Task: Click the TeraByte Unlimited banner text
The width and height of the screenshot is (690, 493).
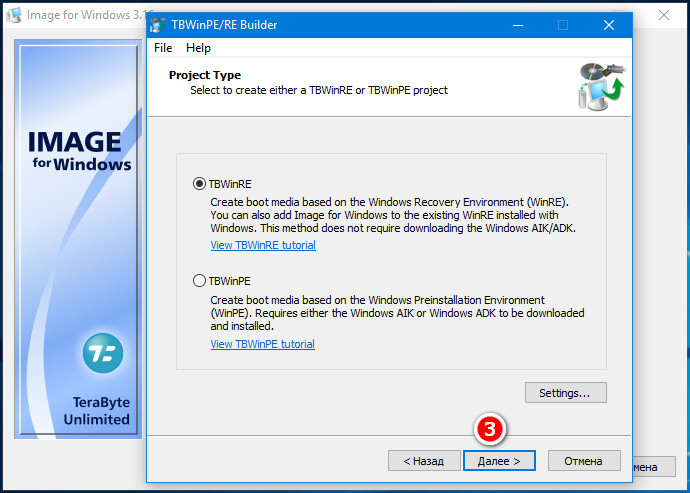Action: (x=97, y=410)
